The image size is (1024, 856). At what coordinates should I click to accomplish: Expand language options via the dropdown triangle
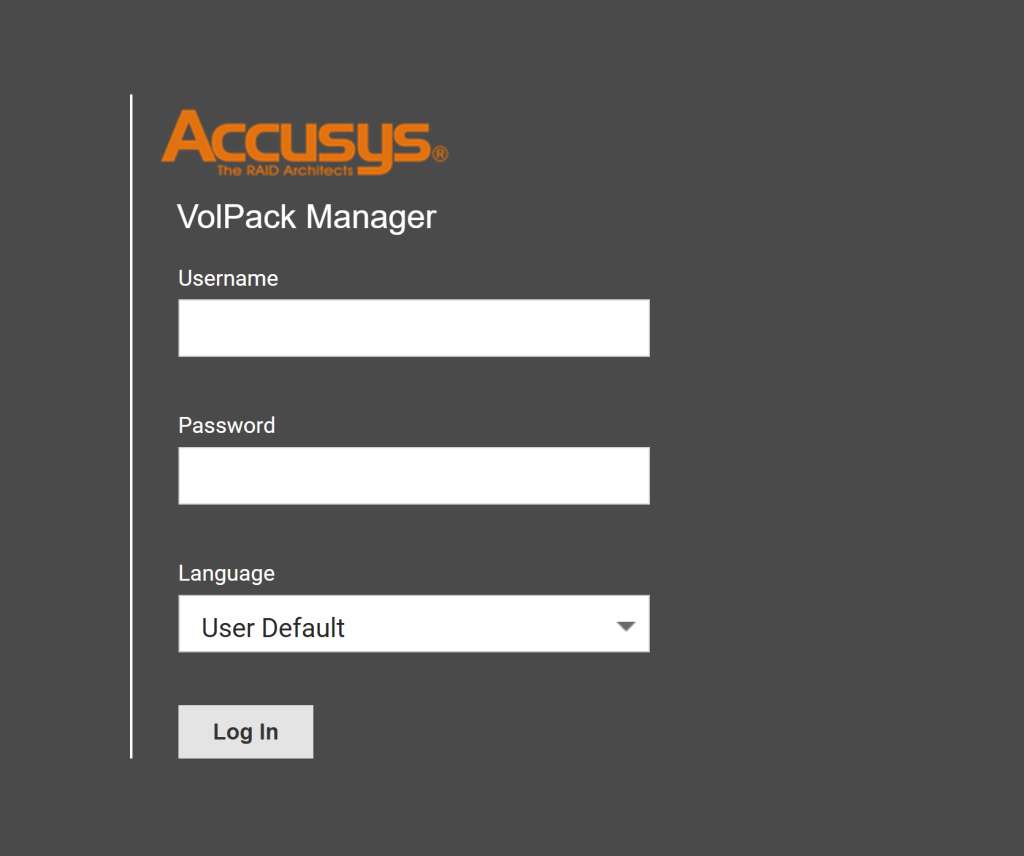pos(626,626)
